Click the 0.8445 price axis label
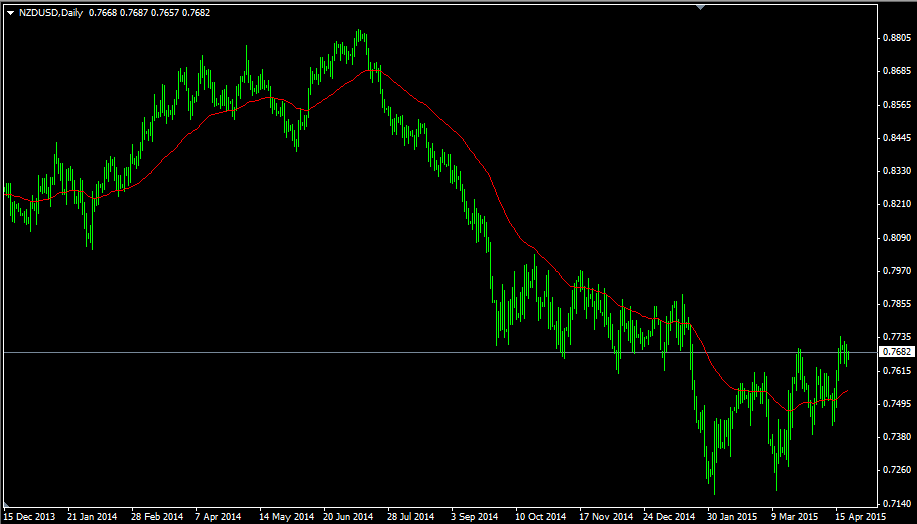The height and width of the screenshot is (524, 917). [x=897, y=138]
